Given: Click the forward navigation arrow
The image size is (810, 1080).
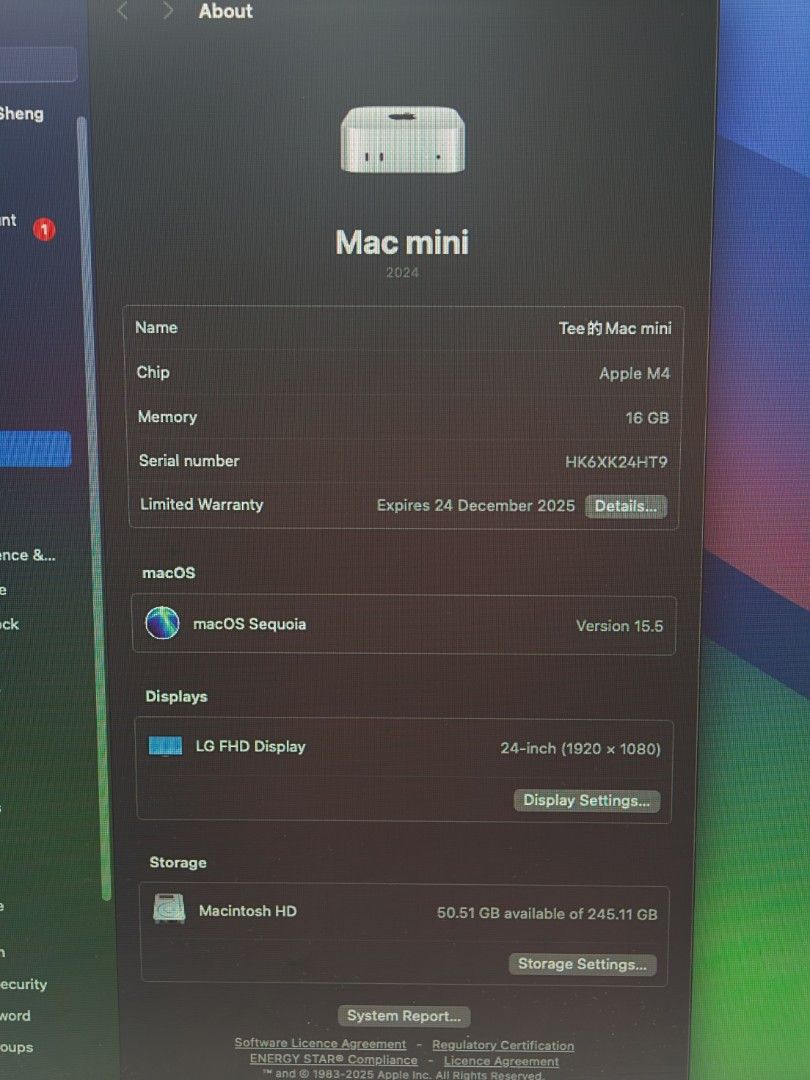Looking at the screenshot, I should [x=166, y=11].
